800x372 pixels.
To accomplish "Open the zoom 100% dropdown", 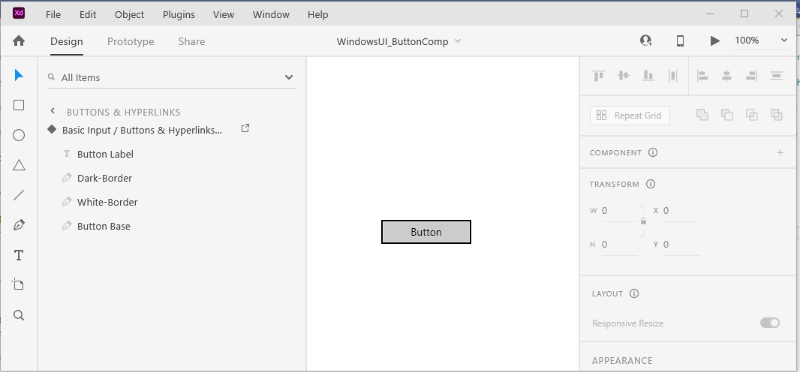I will tap(784, 40).
